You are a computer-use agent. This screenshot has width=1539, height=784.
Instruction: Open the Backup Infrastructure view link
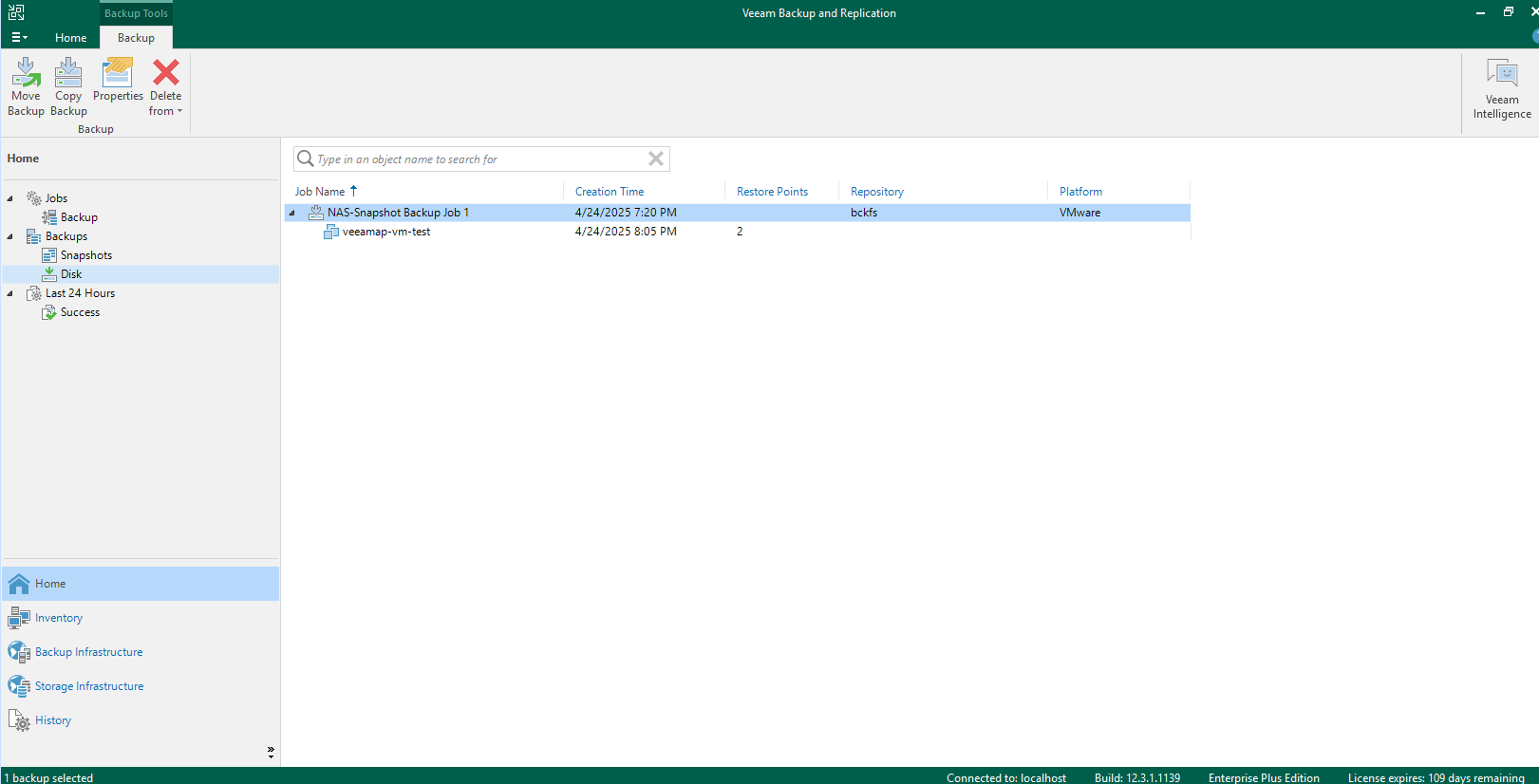[89, 652]
